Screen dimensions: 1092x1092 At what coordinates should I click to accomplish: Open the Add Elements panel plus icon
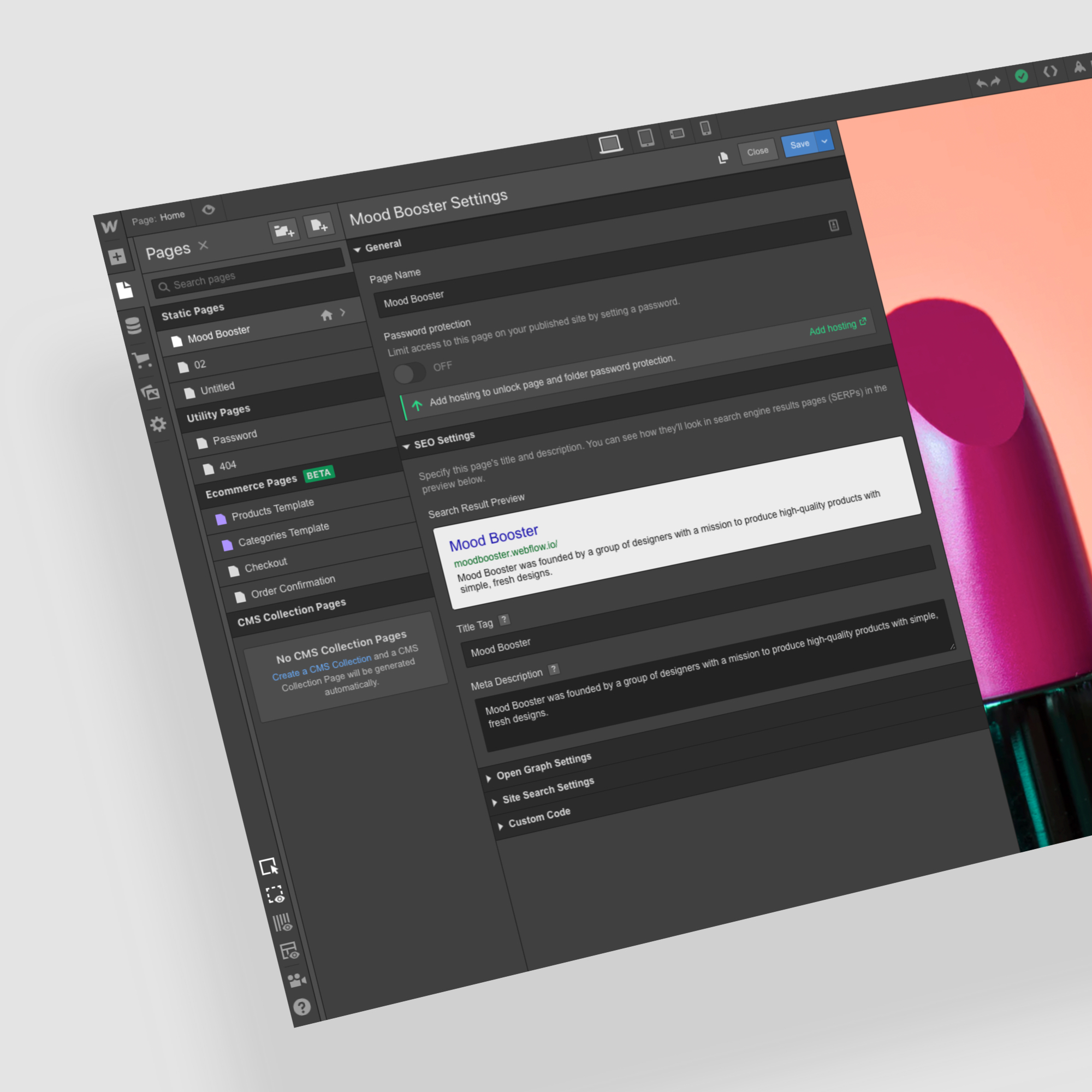tap(117, 257)
